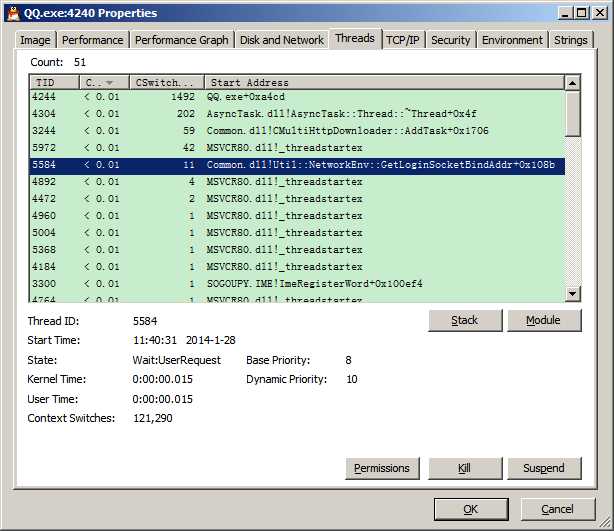Image resolution: width=614 pixels, height=531 pixels.
Task: Select thread 5368 row
Action: (x=297, y=249)
